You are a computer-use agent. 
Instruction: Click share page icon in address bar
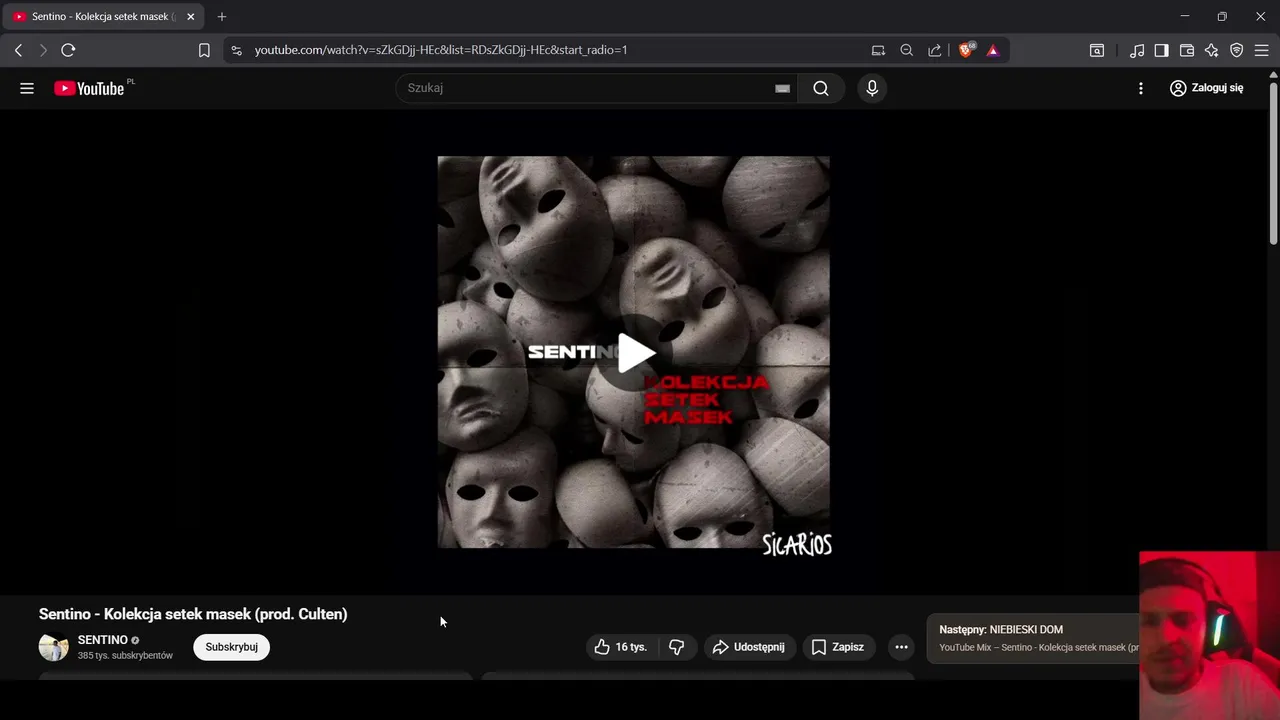(934, 50)
